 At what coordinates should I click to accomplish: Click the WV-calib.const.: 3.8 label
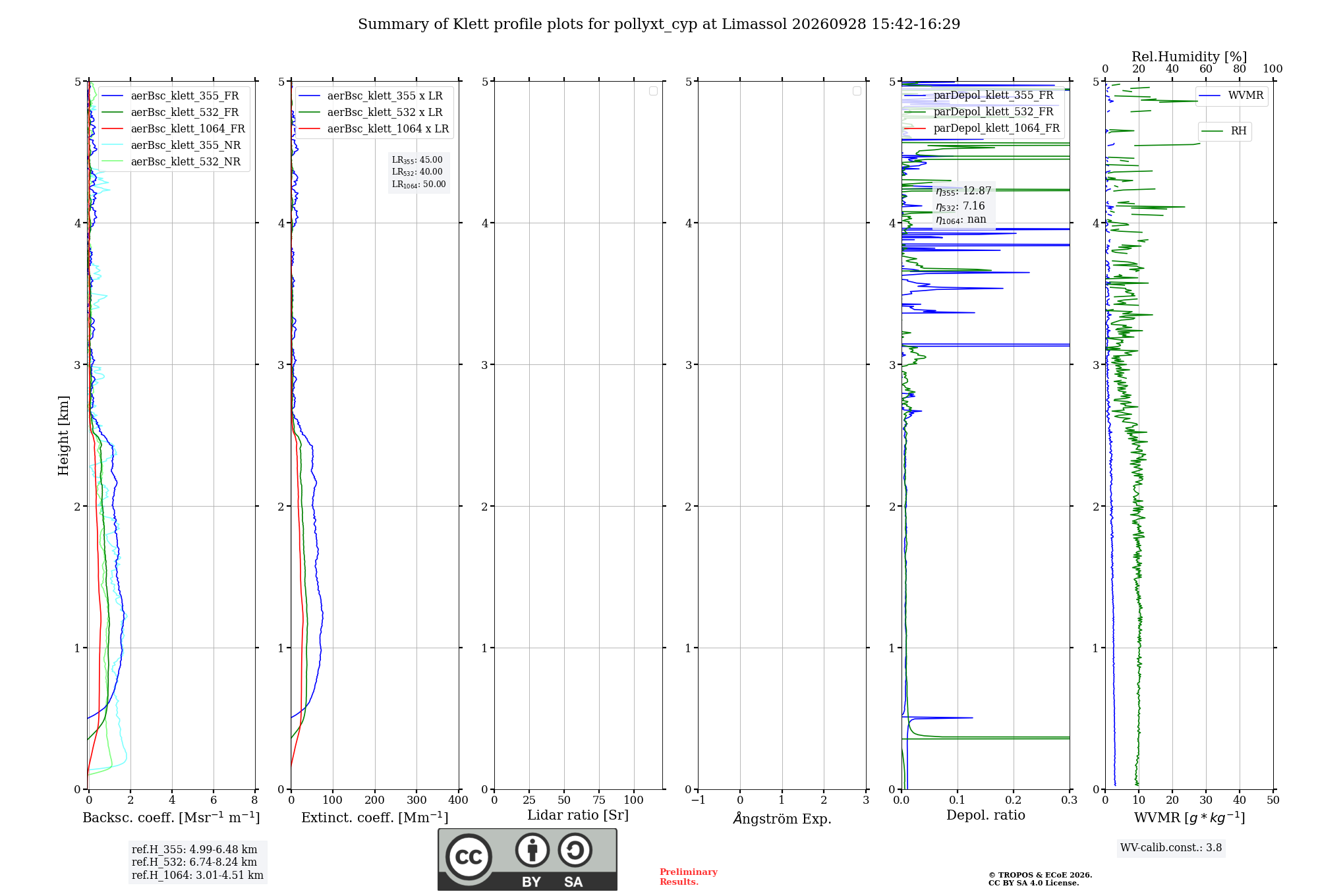[x=1171, y=848]
